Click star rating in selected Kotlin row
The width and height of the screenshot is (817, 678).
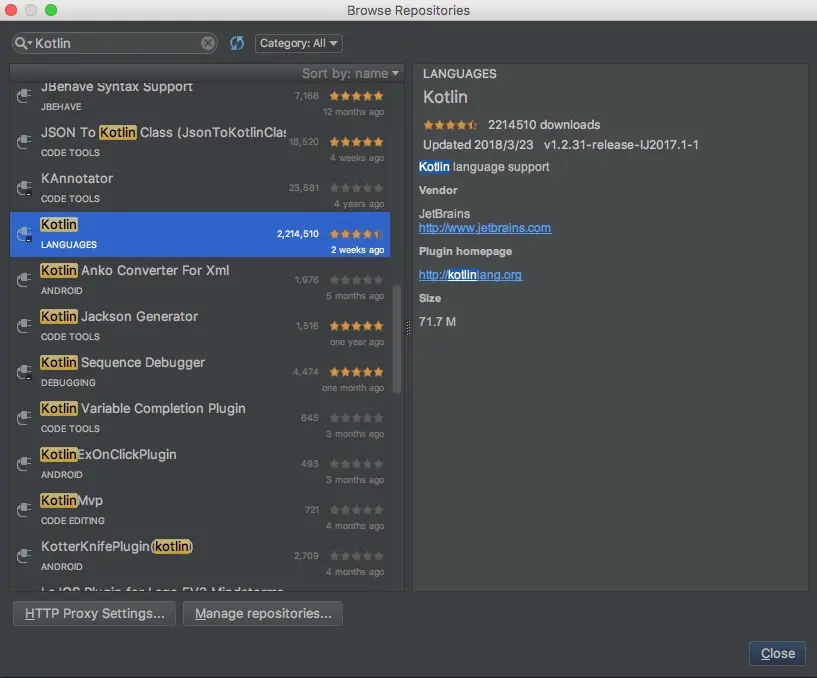pyautogui.click(x=356, y=234)
